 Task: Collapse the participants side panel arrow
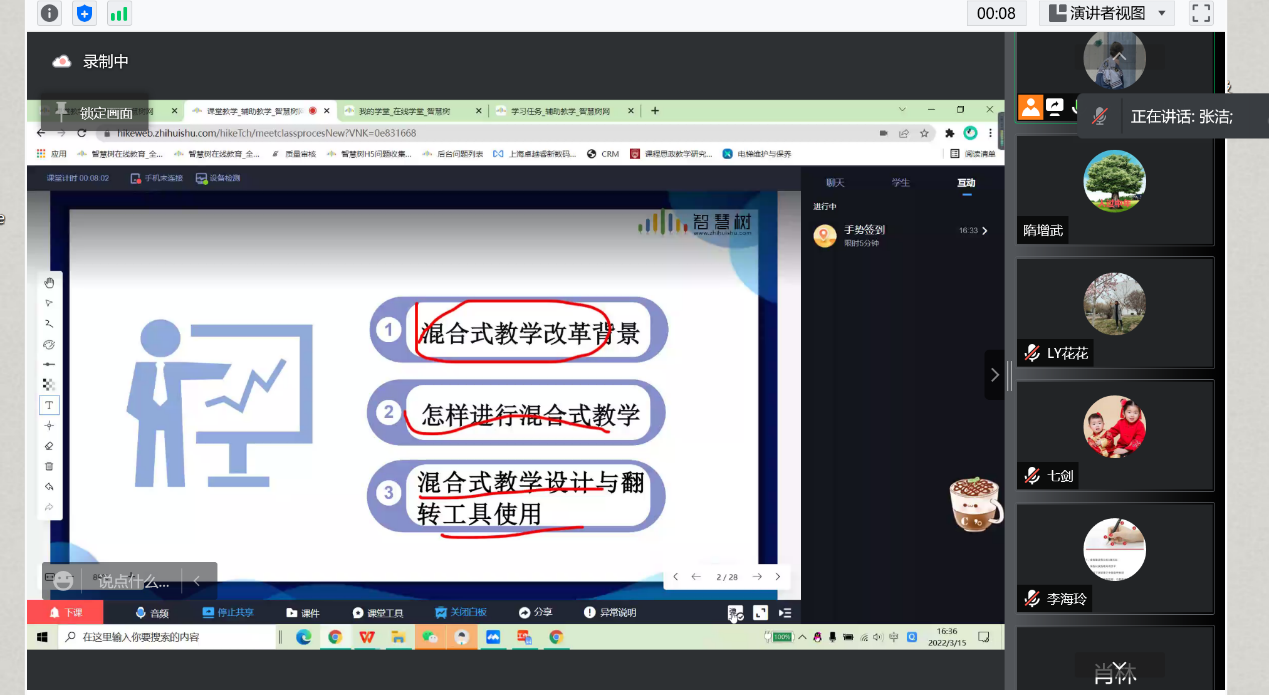pos(994,375)
